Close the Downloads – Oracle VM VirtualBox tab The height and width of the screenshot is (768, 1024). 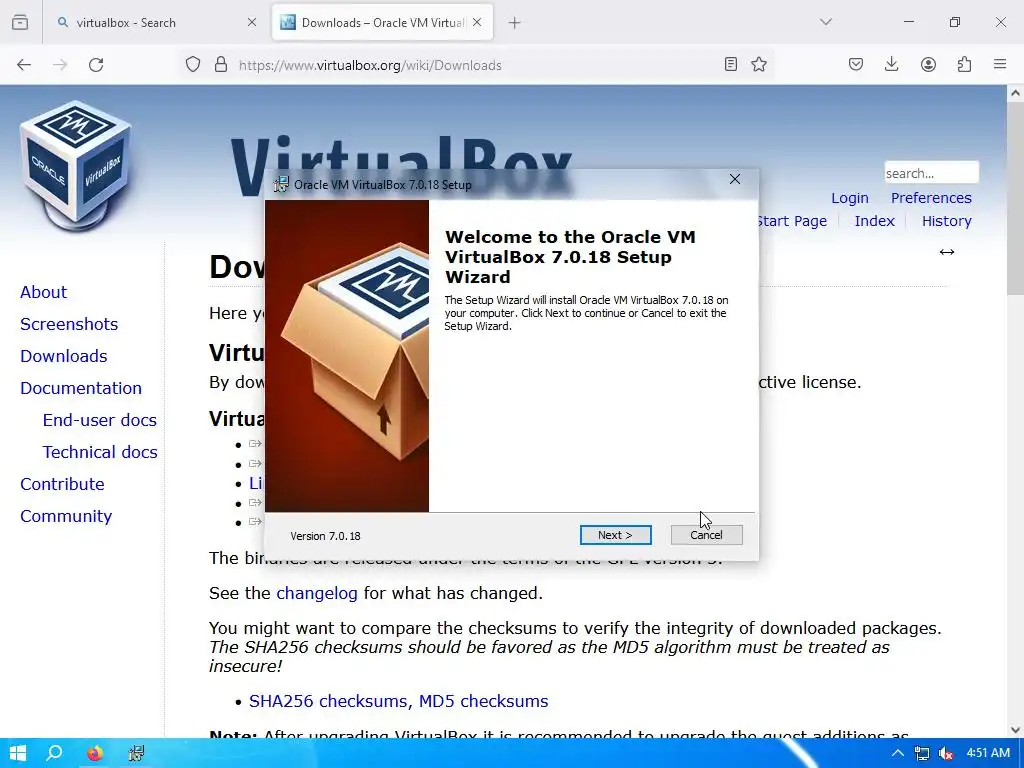point(477,22)
